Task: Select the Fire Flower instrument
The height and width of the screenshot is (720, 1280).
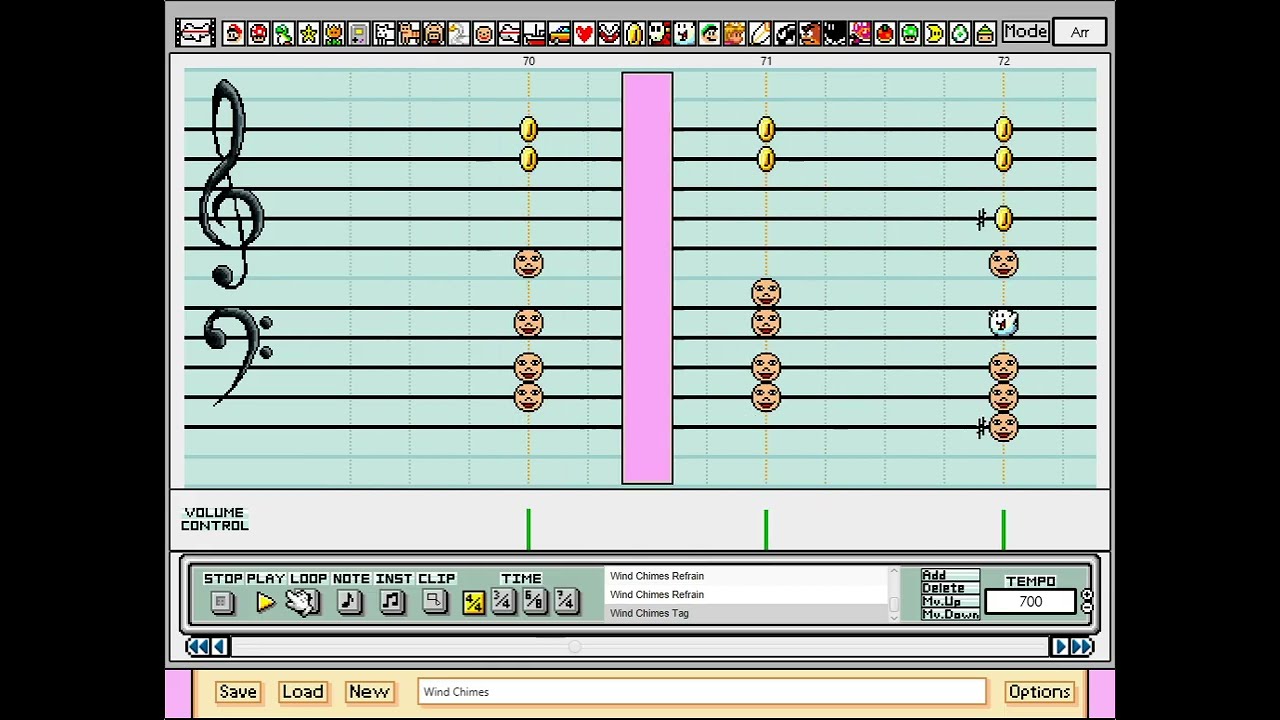Action: [333, 33]
